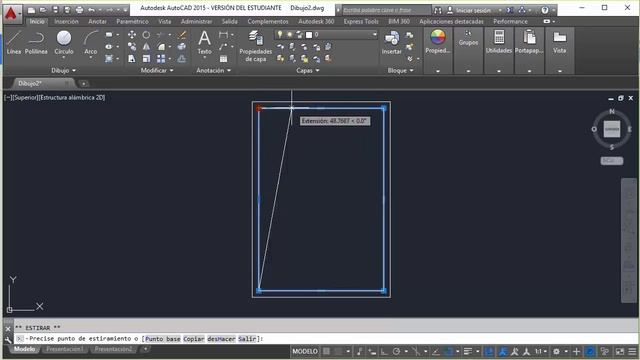Expand the Propiedades panel dropdown
Screen dimensions: 640x360
(438, 71)
